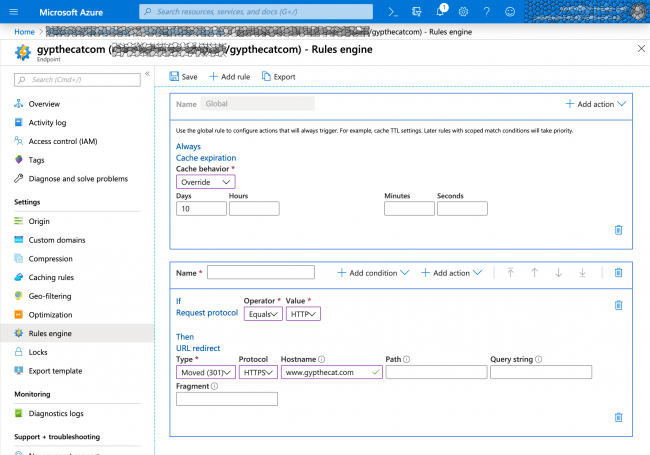The image size is (650, 455).
Task: Add a new rule
Action: [229, 77]
